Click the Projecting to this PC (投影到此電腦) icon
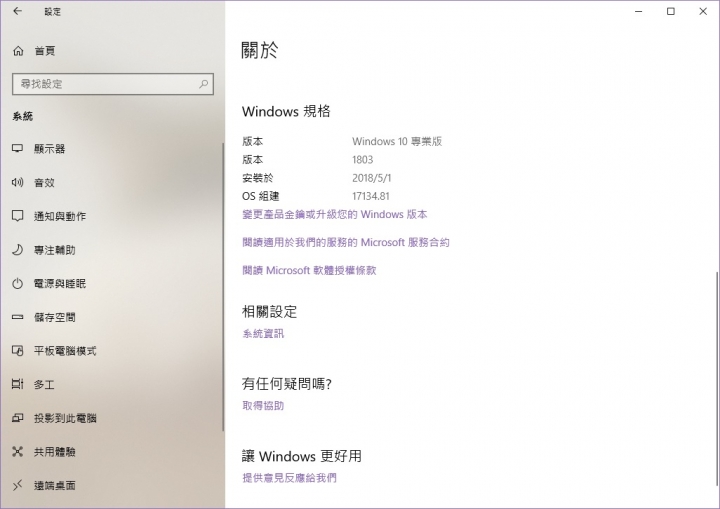Viewport: 720px width, 509px height. pos(17,418)
